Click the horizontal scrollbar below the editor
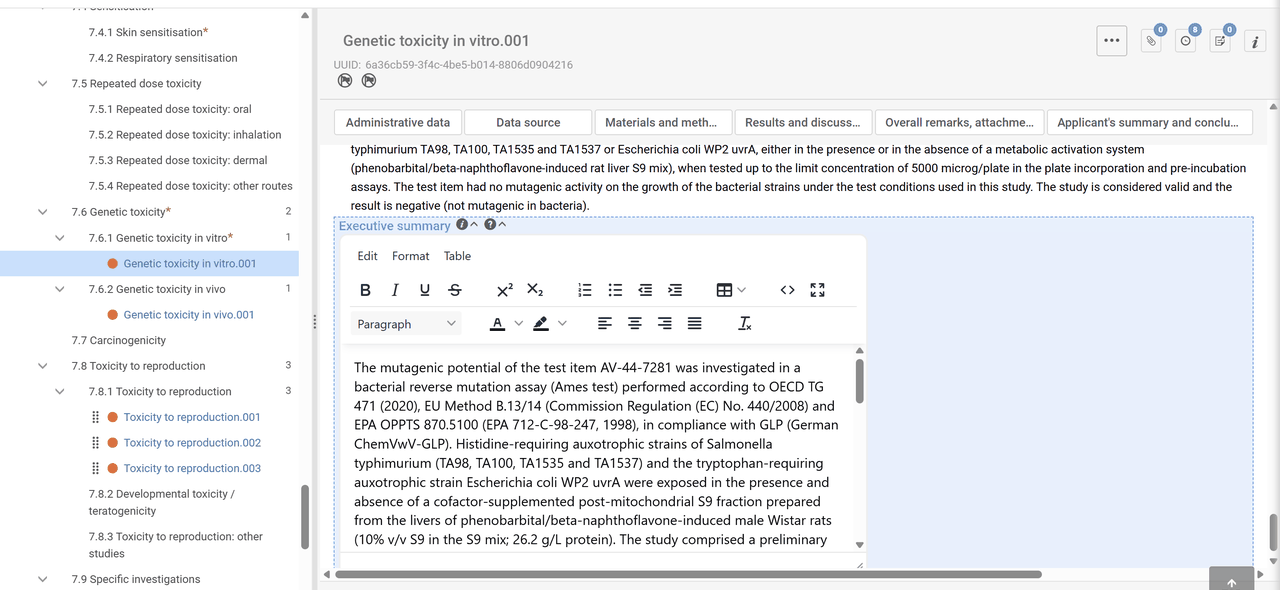The image size is (1280, 590). click(x=688, y=575)
